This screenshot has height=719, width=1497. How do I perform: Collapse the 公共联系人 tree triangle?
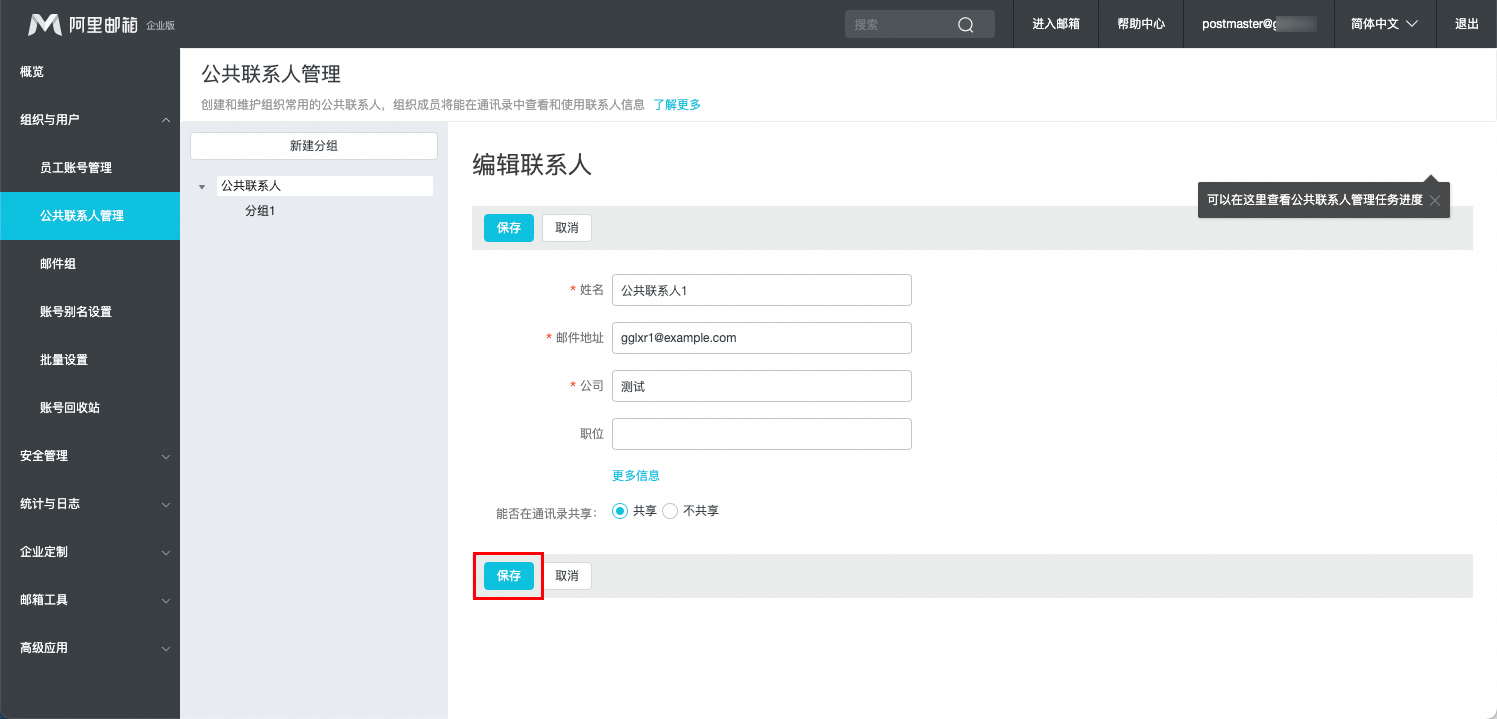[x=202, y=187]
